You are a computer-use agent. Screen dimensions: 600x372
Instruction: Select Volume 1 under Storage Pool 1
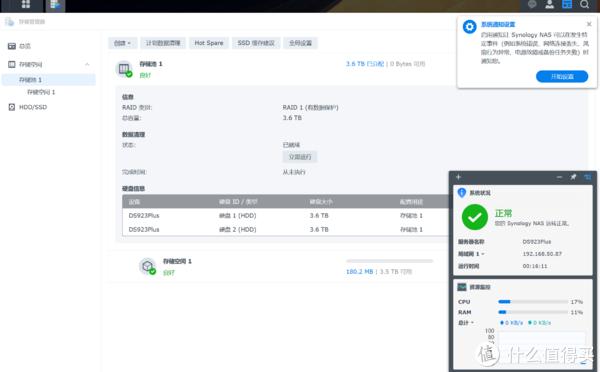pyautogui.click(x=41, y=92)
